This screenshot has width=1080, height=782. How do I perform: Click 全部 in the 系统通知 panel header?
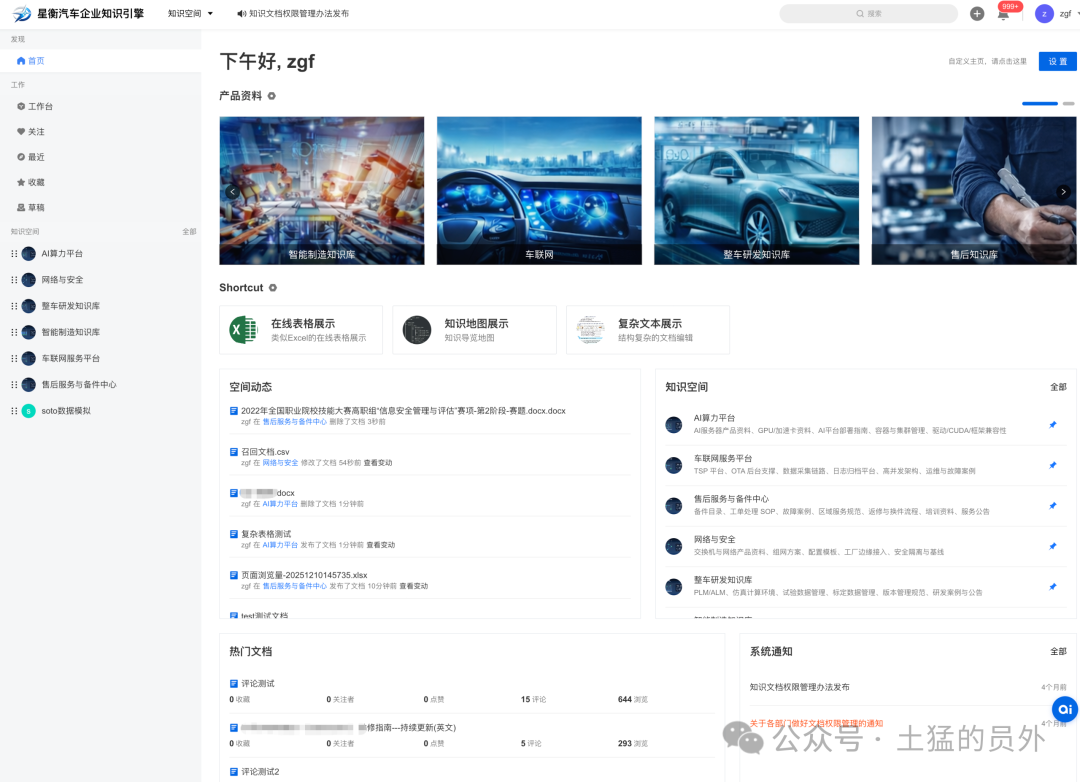coord(1058,652)
